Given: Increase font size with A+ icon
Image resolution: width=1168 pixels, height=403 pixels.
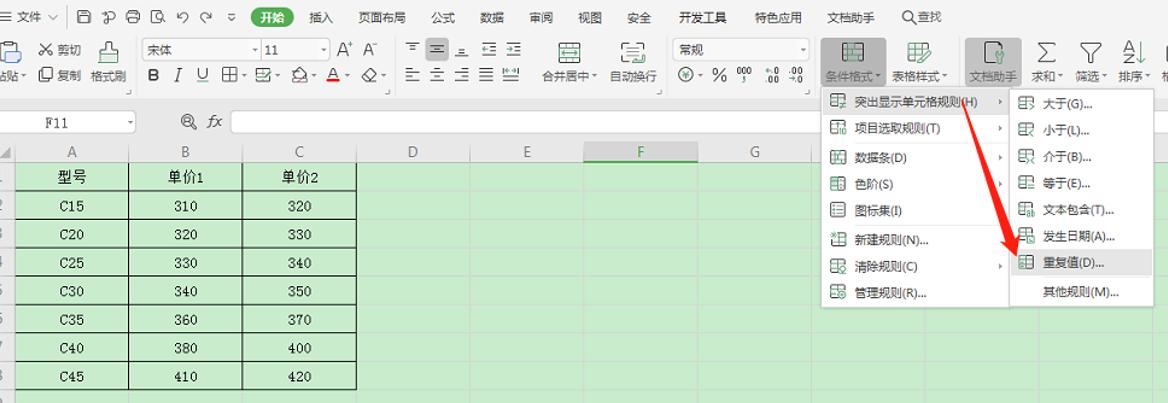Looking at the screenshot, I should coord(344,50).
